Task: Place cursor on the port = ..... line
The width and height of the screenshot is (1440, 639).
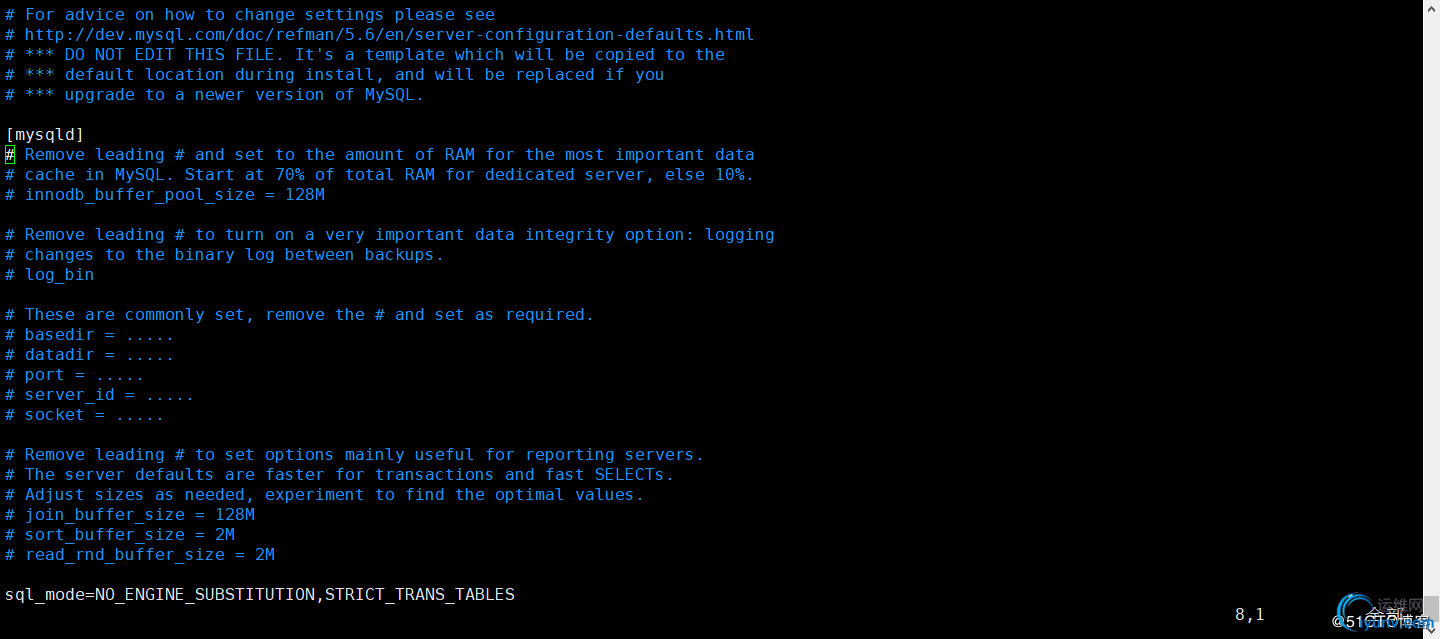Action: 75,375
